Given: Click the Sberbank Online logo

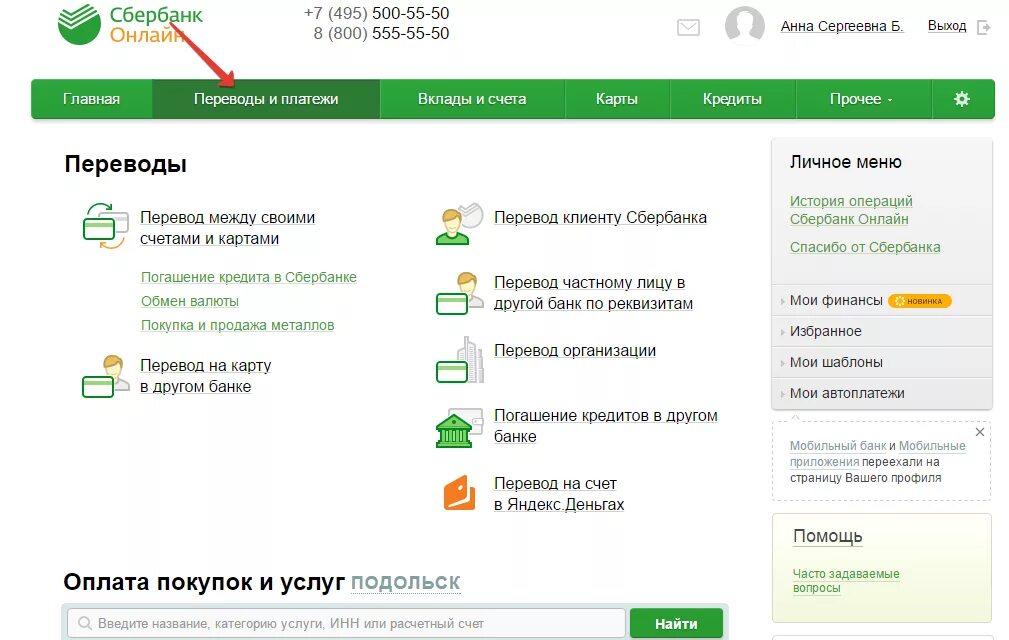Looking at the screenshot, I should [131, 24].
